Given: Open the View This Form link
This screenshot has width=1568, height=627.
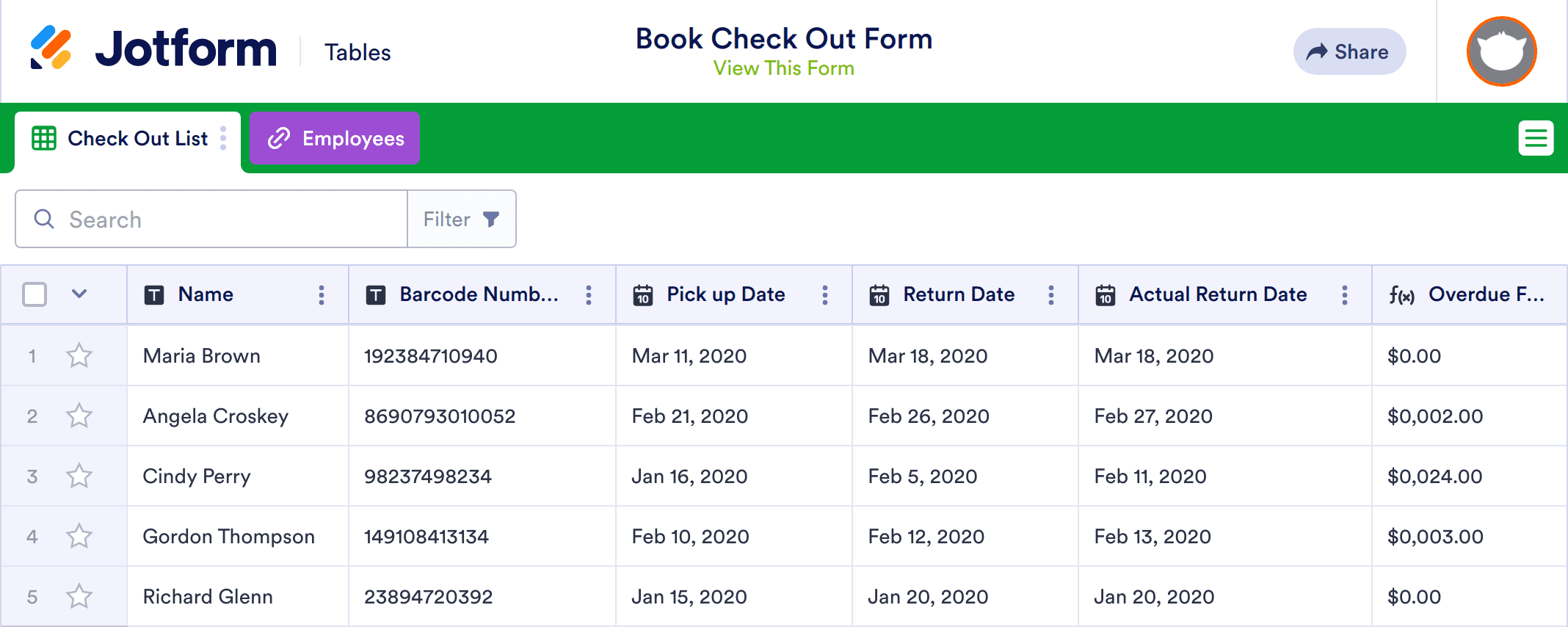Looking at the screenshot, I should click(x=783, y=68).
